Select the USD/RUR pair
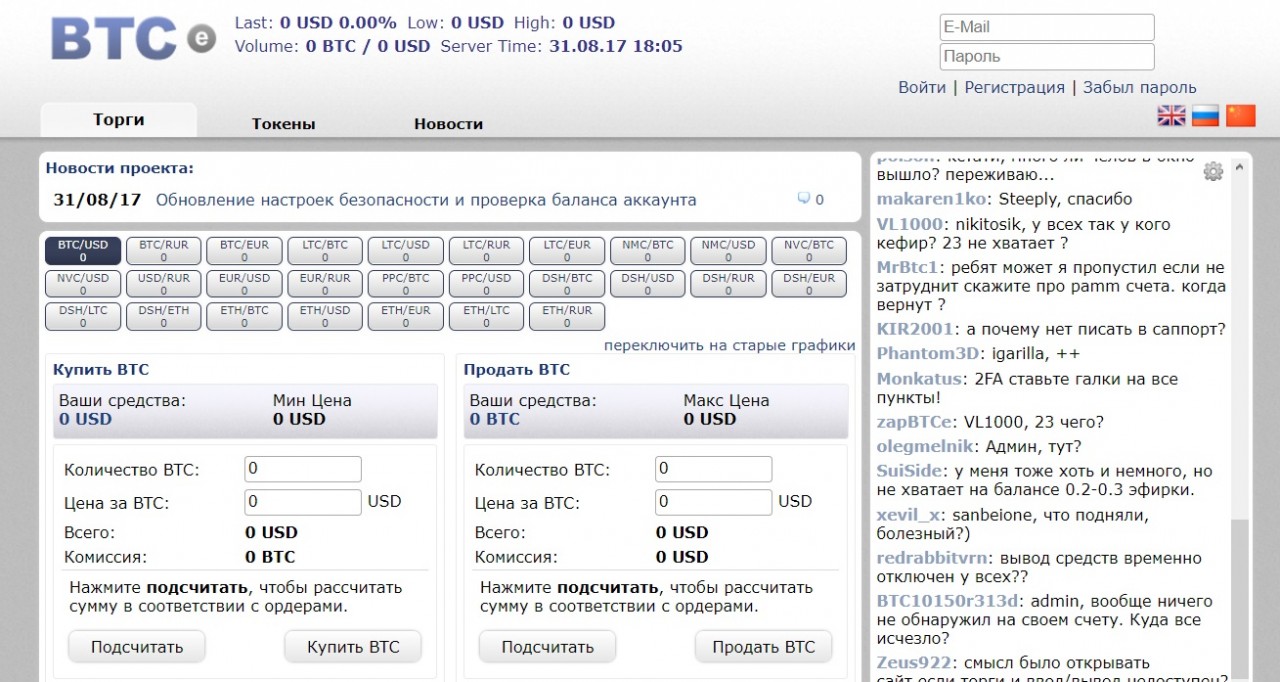The width and height of the screenshot is (1280, 682). pyautogui.click(x=164, y=284)
